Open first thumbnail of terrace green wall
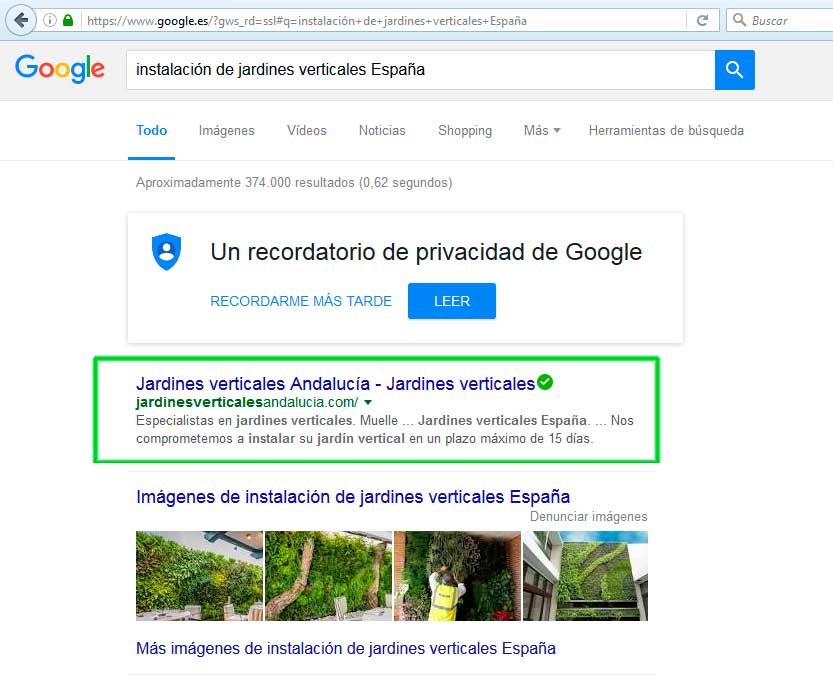 pyautogui.click(x=199, y=576)
